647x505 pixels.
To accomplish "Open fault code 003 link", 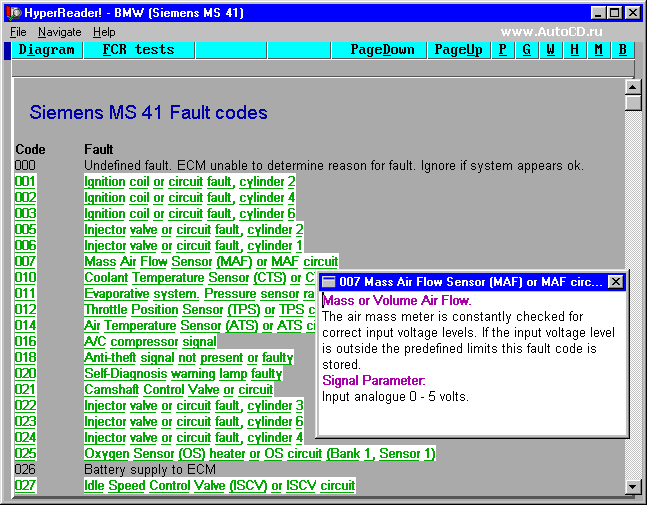I will click(x=26, y=214).
